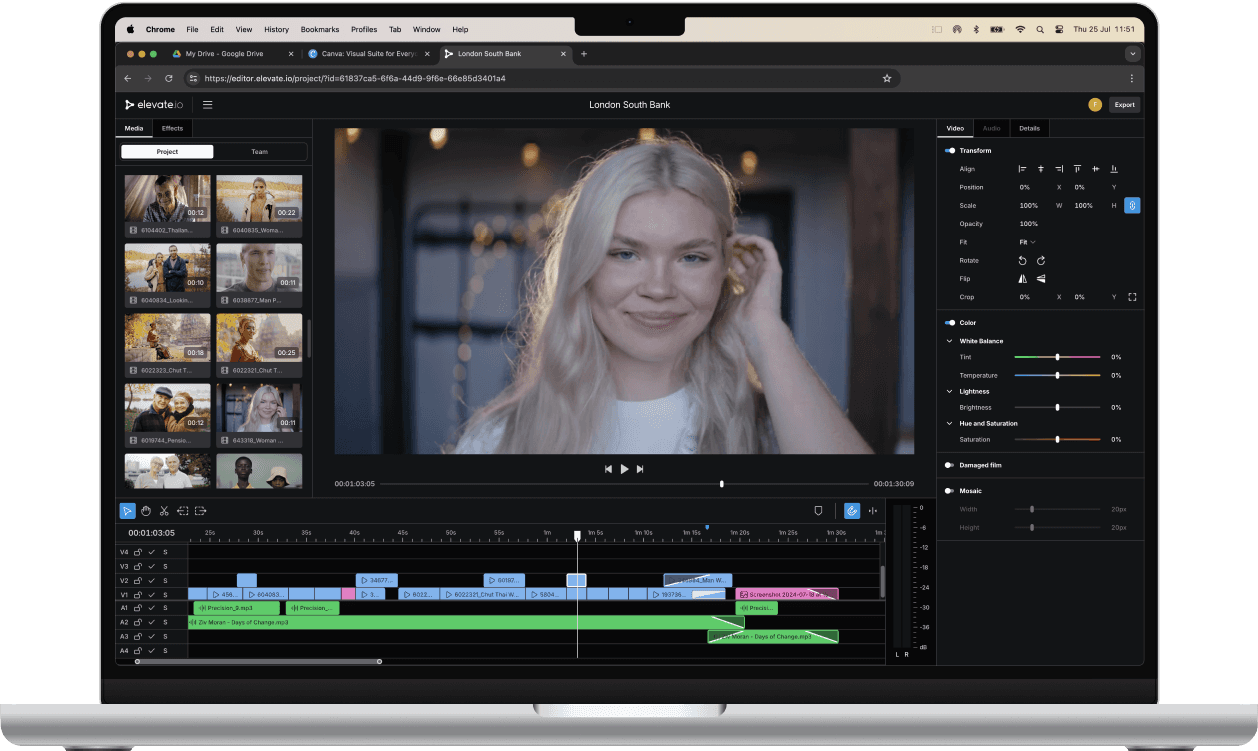Toggle the Color section switch
Screen dimensions: 1258x751
(x=950, y=323)
